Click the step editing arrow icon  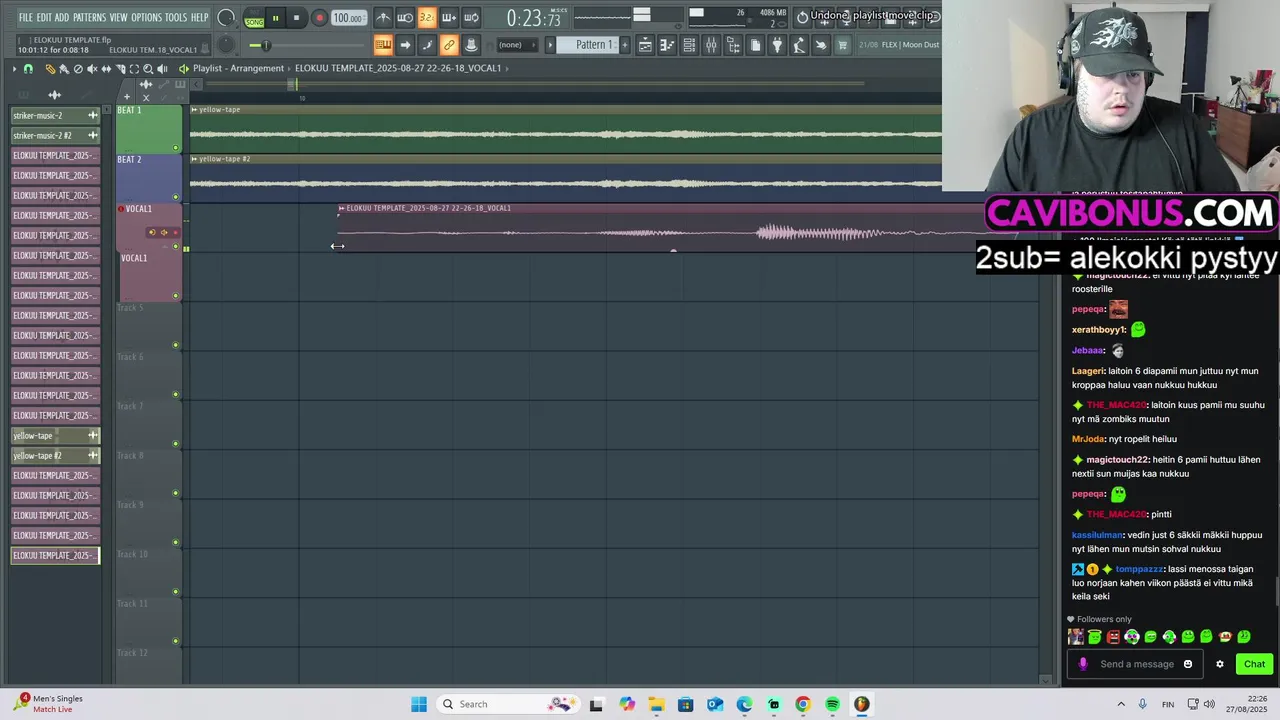coord(405,45)
